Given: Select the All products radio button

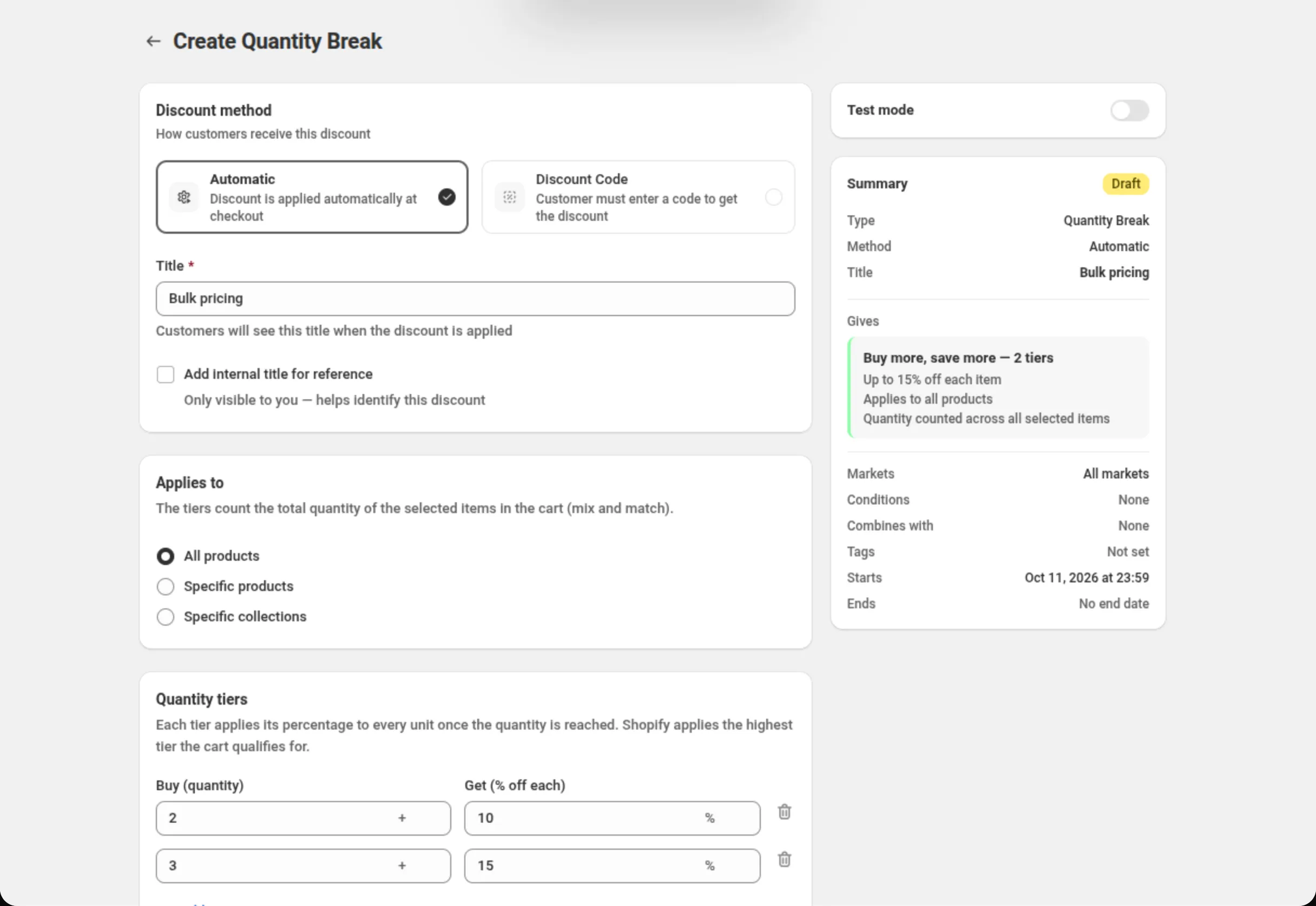Looking at the screenshot, I should tap(166, 556).
